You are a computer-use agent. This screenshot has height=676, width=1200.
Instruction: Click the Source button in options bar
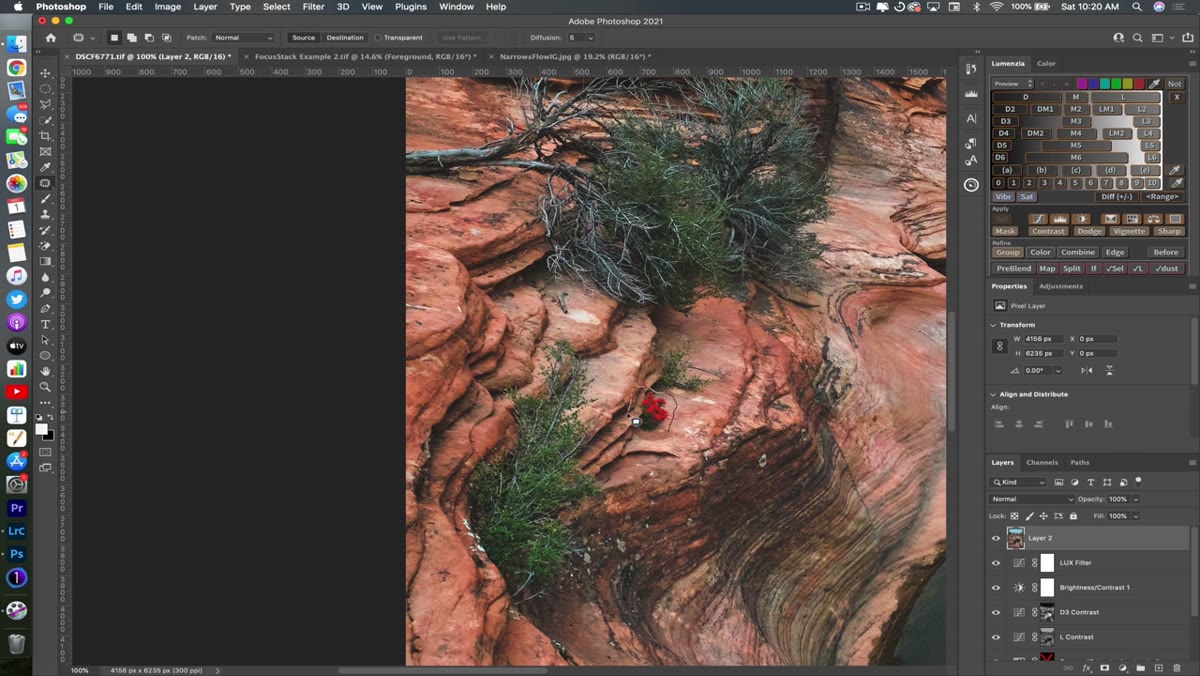click(303, 38)
